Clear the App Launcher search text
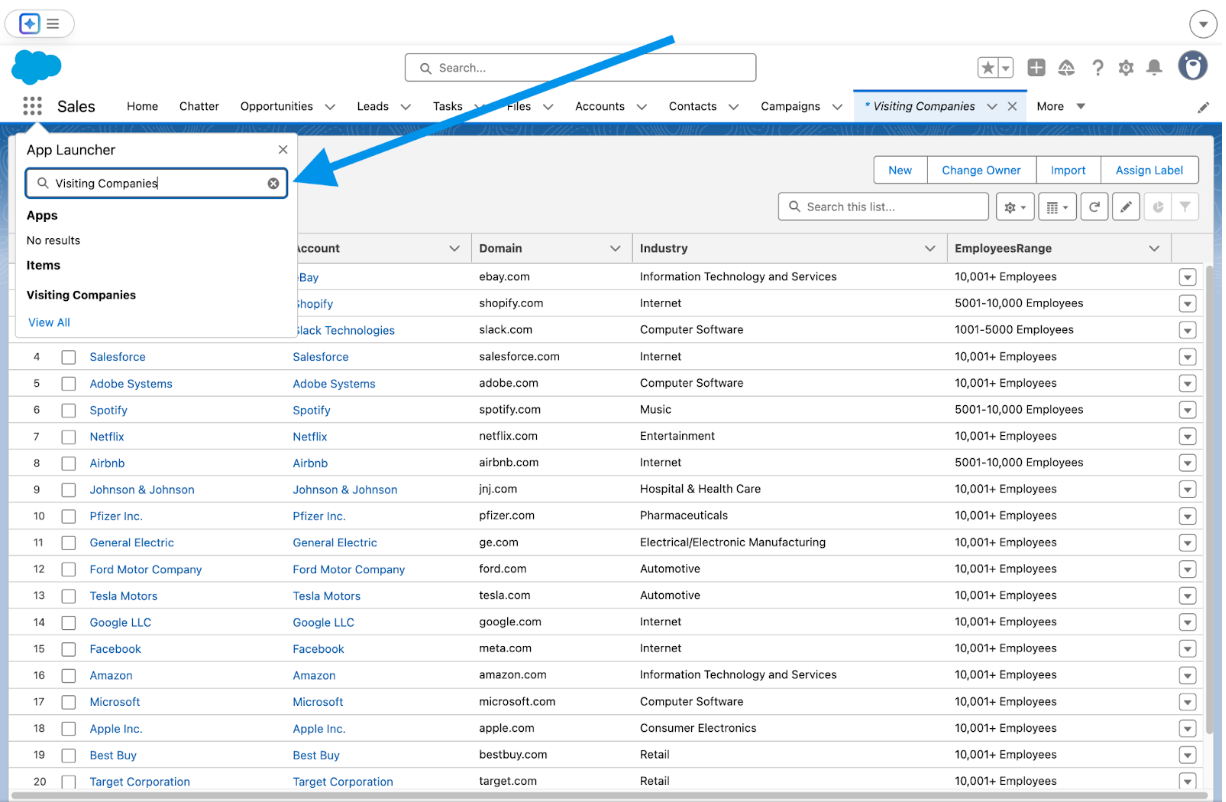Image resolution: width=1226 pixels, height=802 pixels. tap(273, 183)
